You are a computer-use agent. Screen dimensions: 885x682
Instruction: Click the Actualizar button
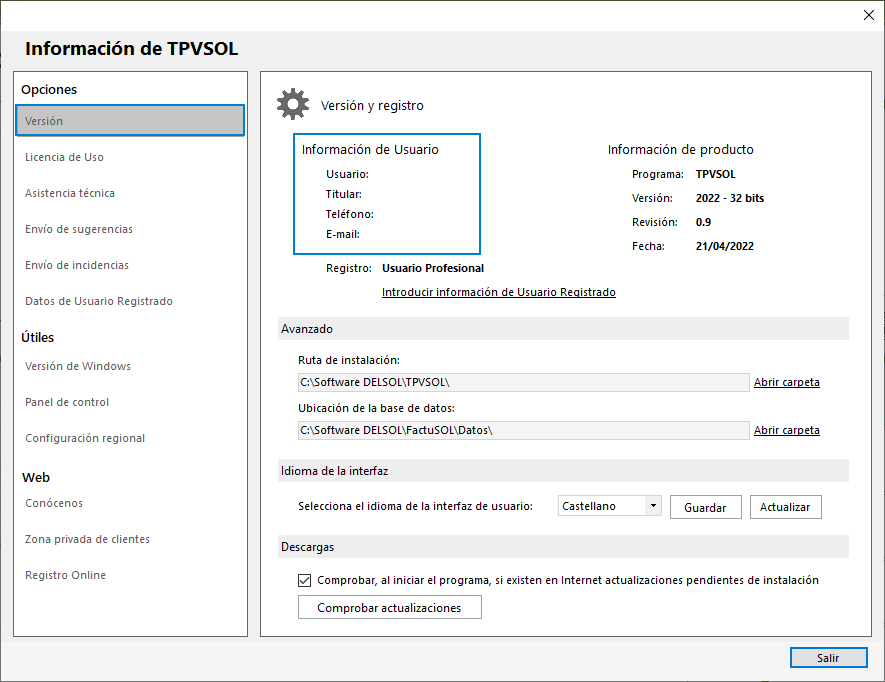(786, 507)
